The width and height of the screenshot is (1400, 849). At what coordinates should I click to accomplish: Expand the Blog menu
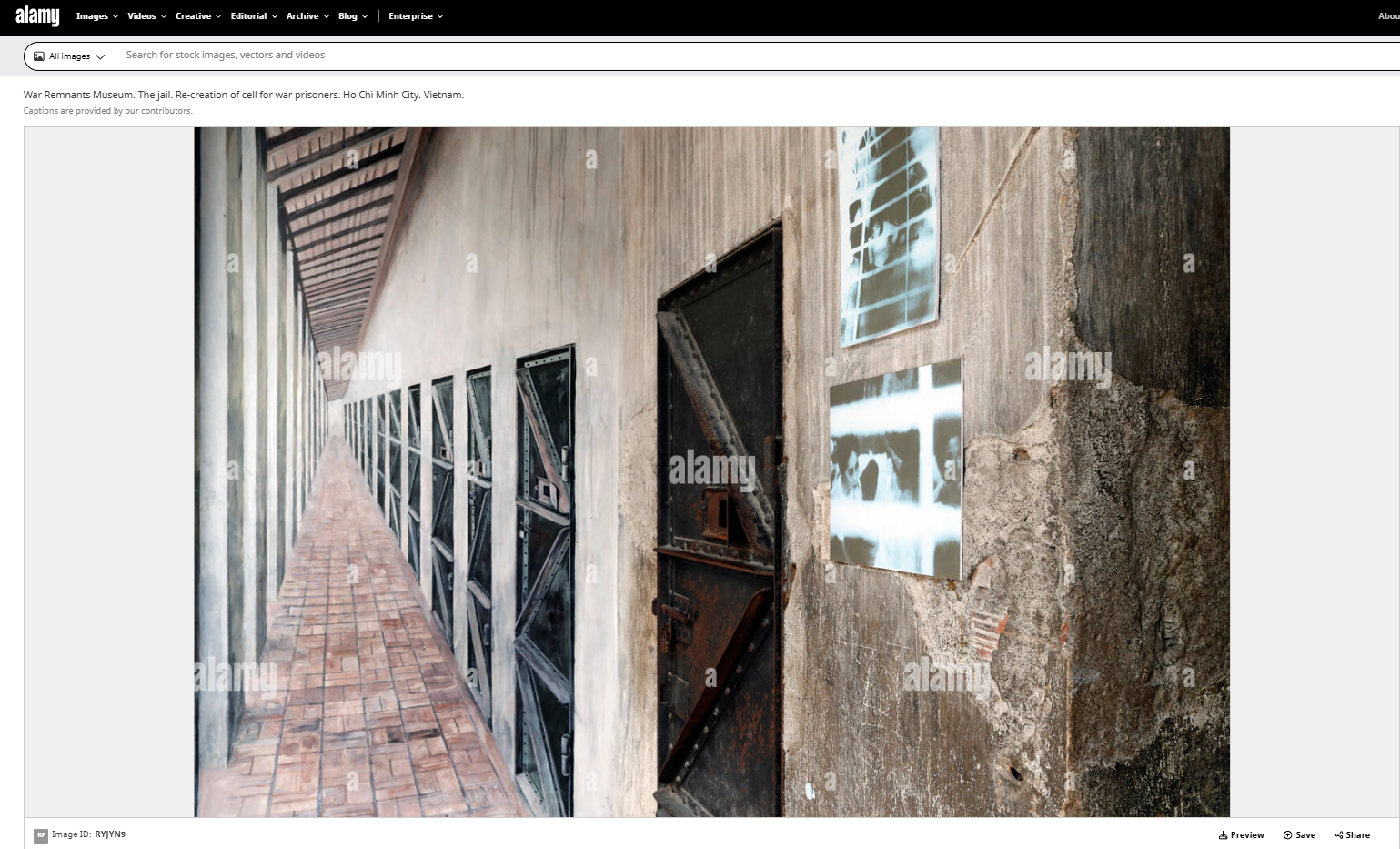pos(352,16)
